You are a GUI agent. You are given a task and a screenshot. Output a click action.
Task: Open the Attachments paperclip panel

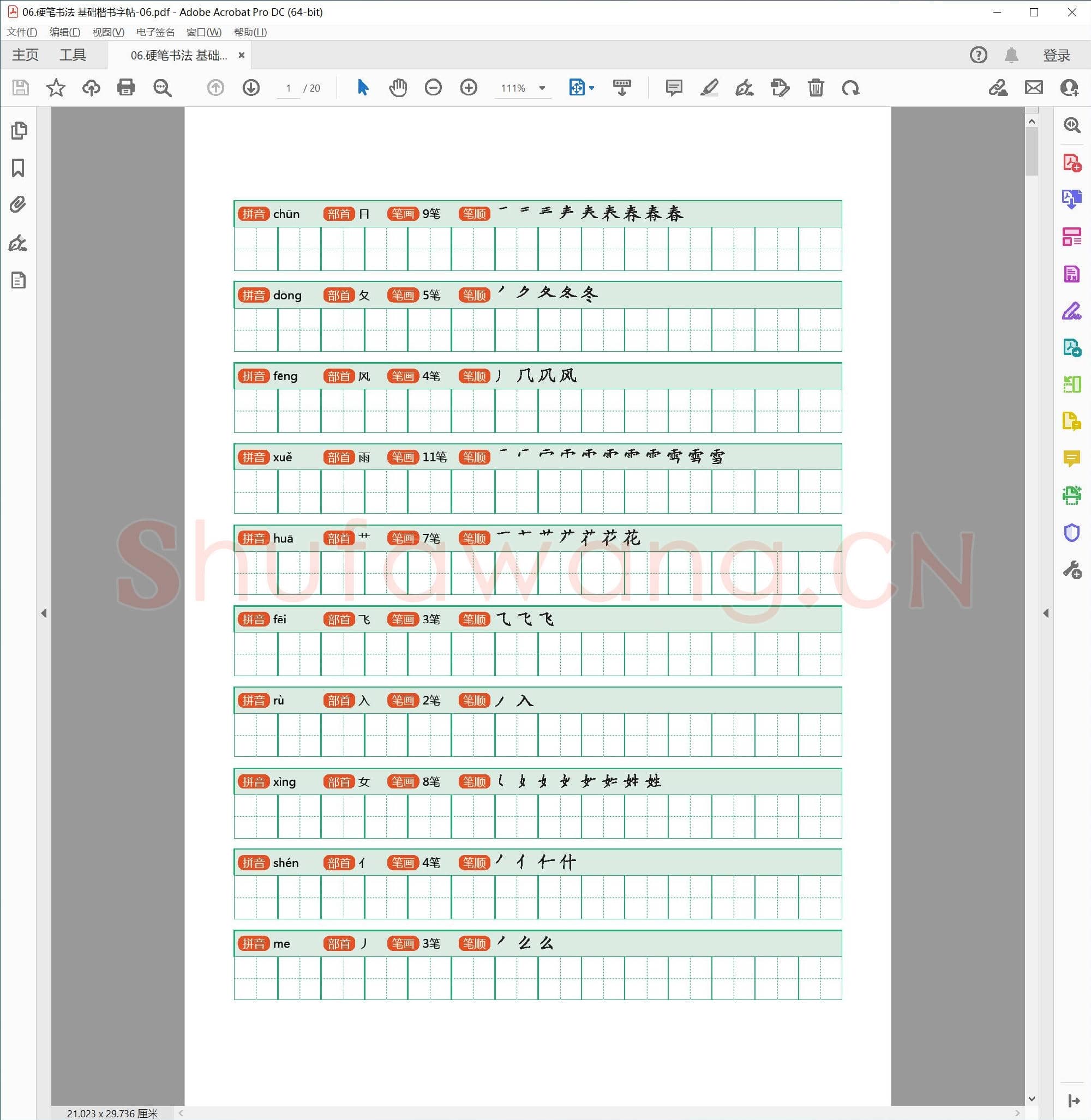[x=19, y=204]
